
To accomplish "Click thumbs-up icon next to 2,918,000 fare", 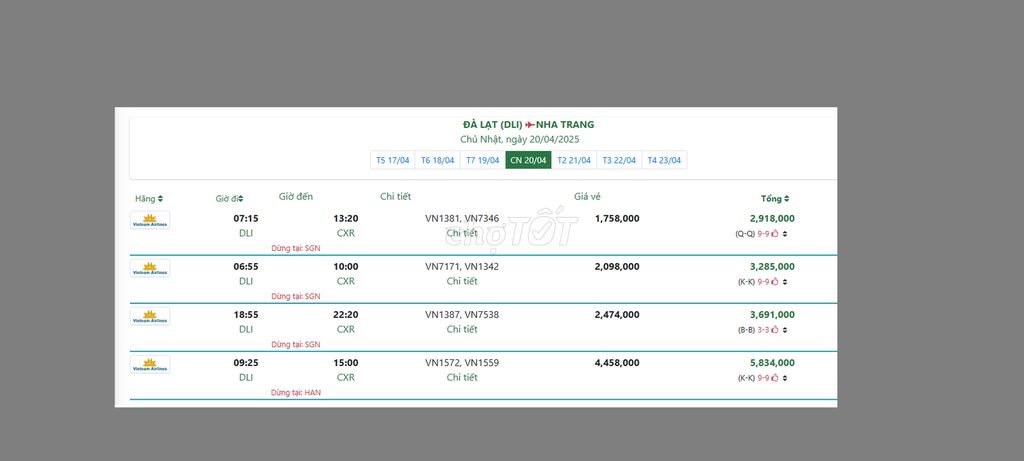I will (775, 233).
